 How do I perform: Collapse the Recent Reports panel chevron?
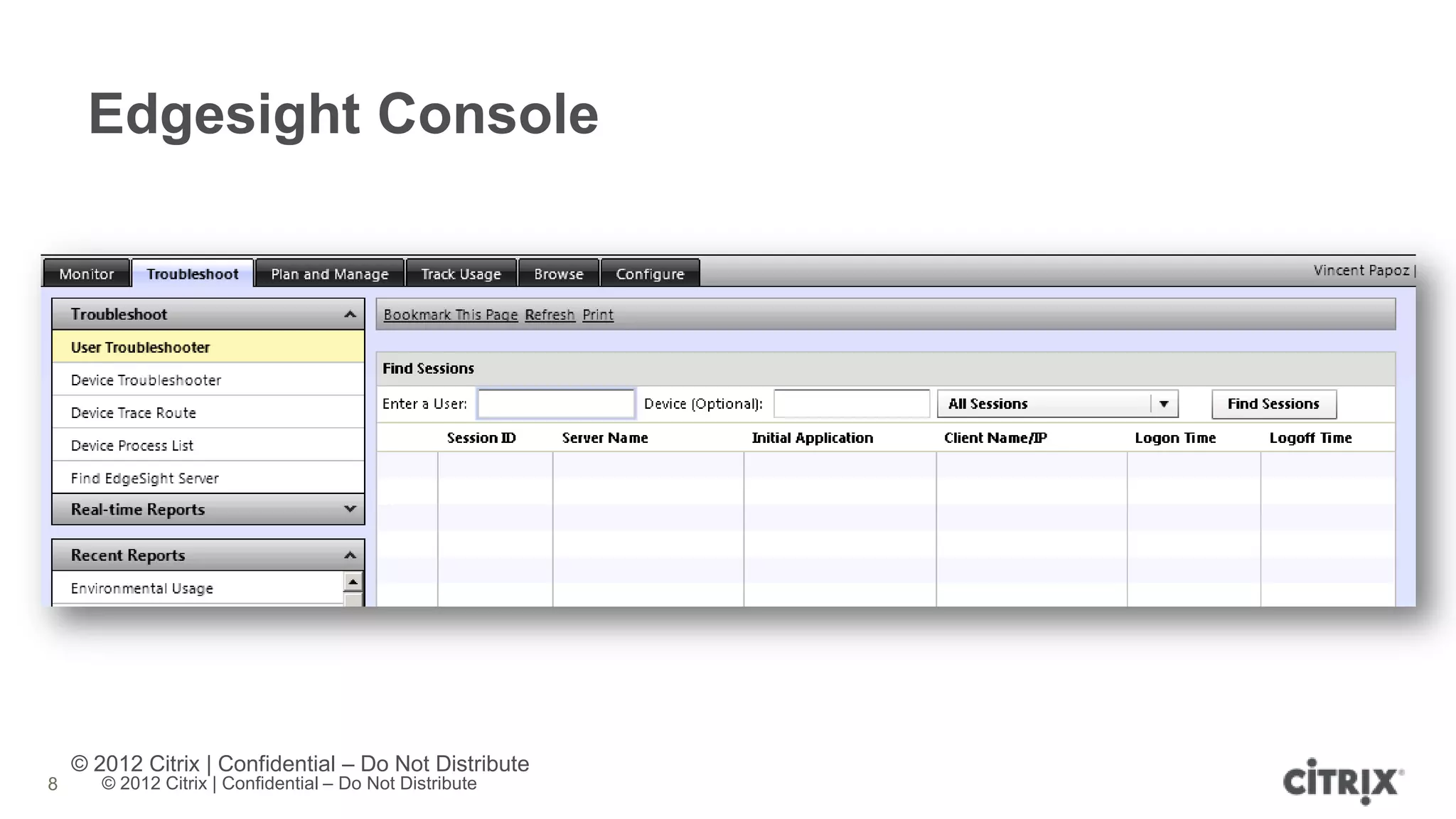(350, 555)
